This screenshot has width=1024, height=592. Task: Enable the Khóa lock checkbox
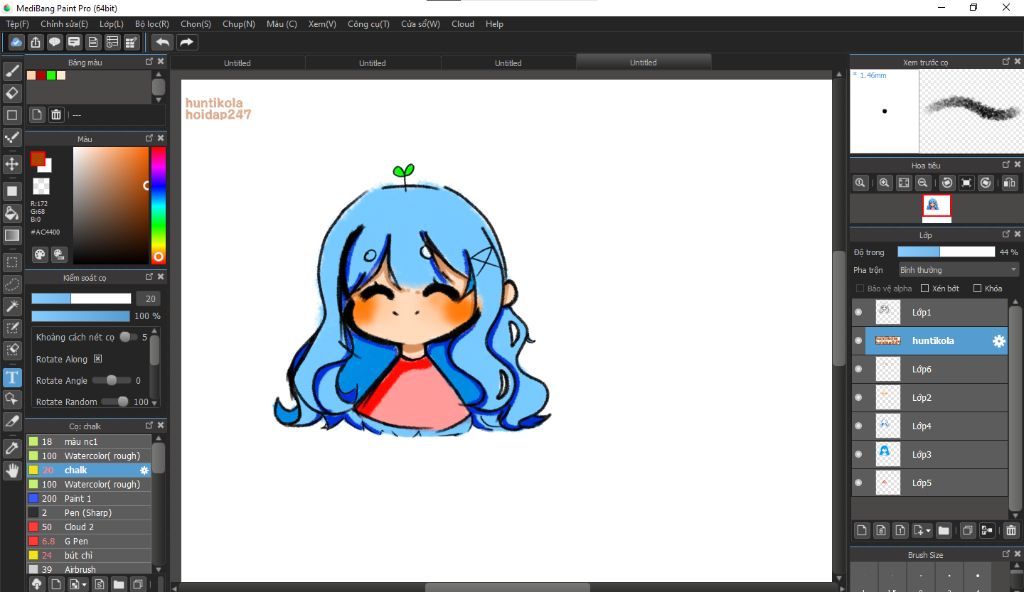pos(977,288)
